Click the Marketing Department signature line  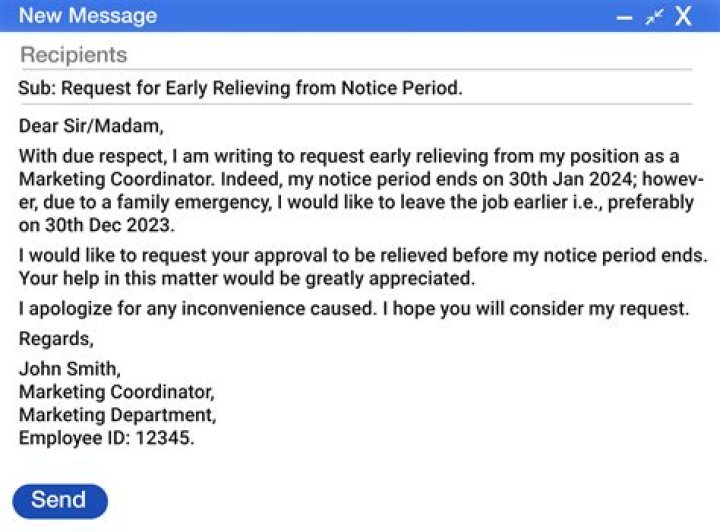(x=117, y=415)
